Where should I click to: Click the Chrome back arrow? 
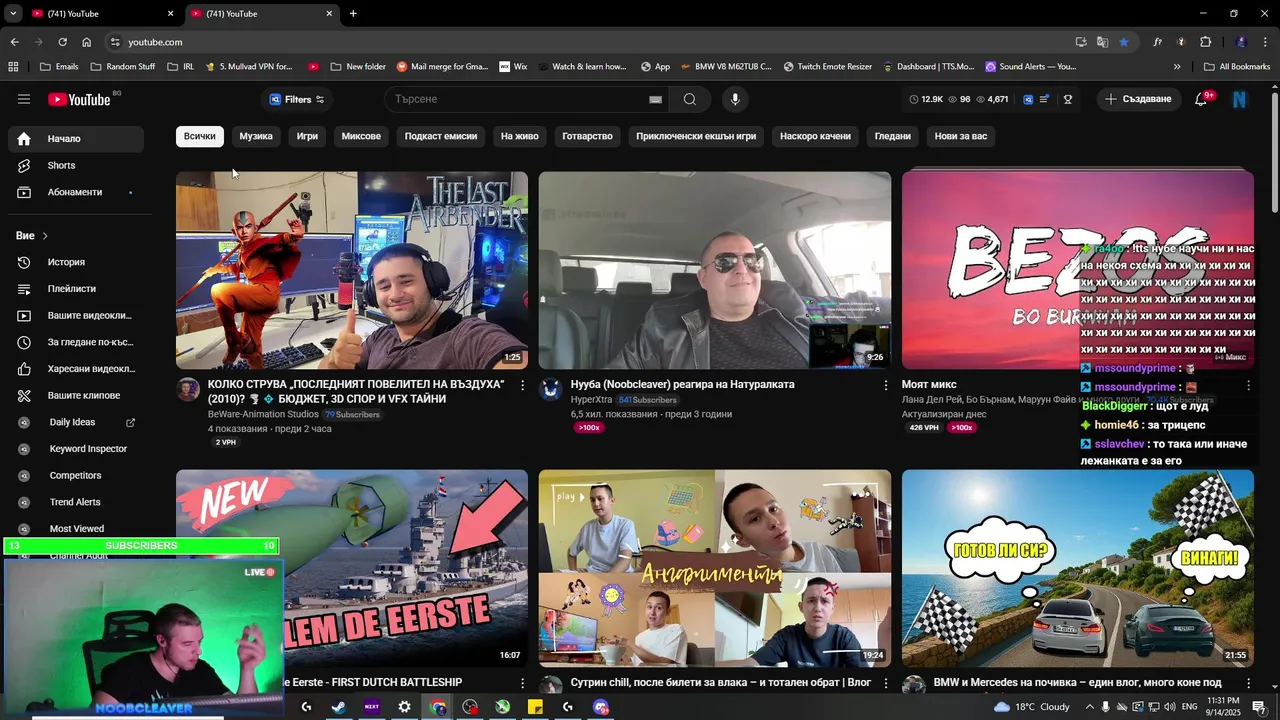(14, 42)
